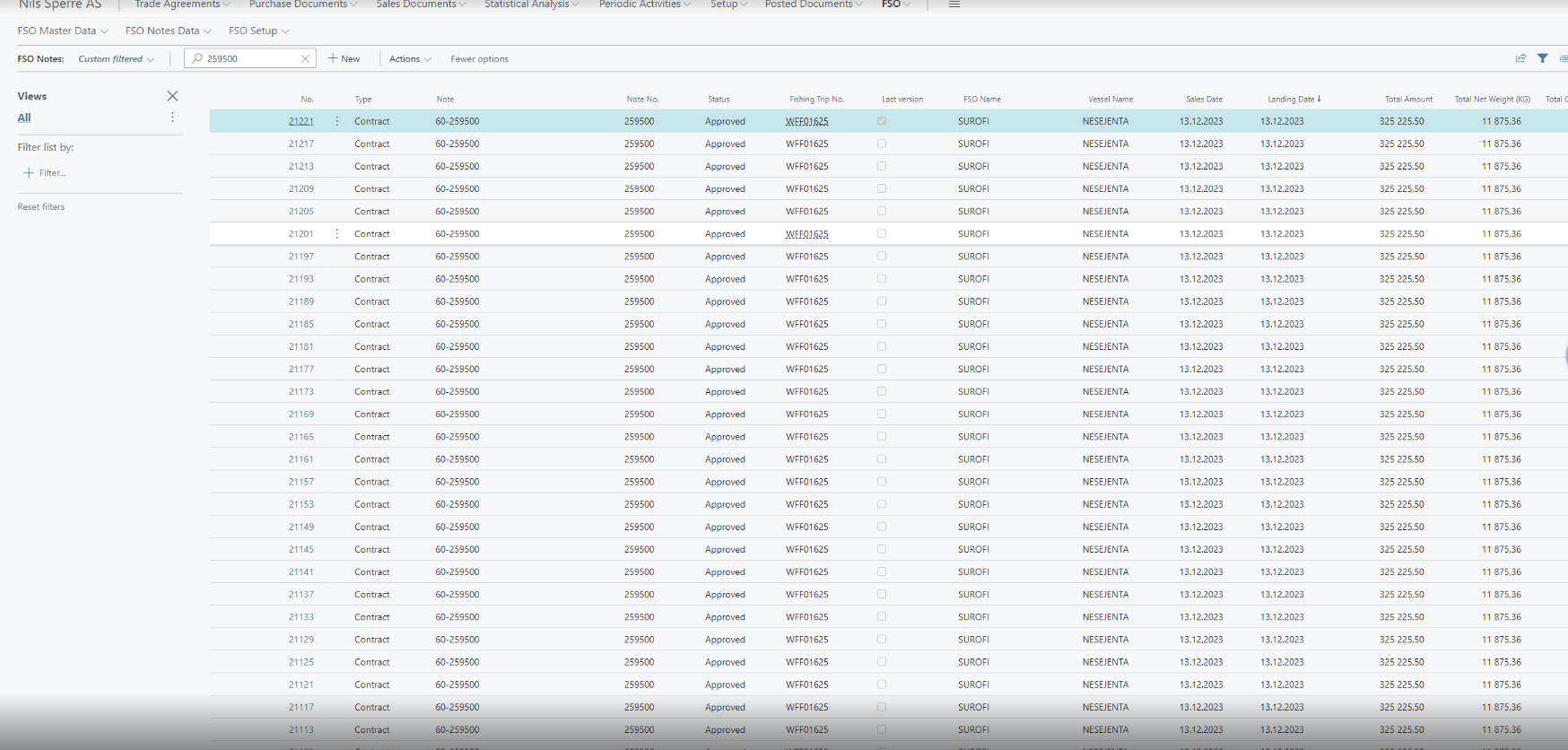This screenshot has width=1568, height=750.
Task: Open row 21201 three-dot context menu
Action: (x=337, y=234)
